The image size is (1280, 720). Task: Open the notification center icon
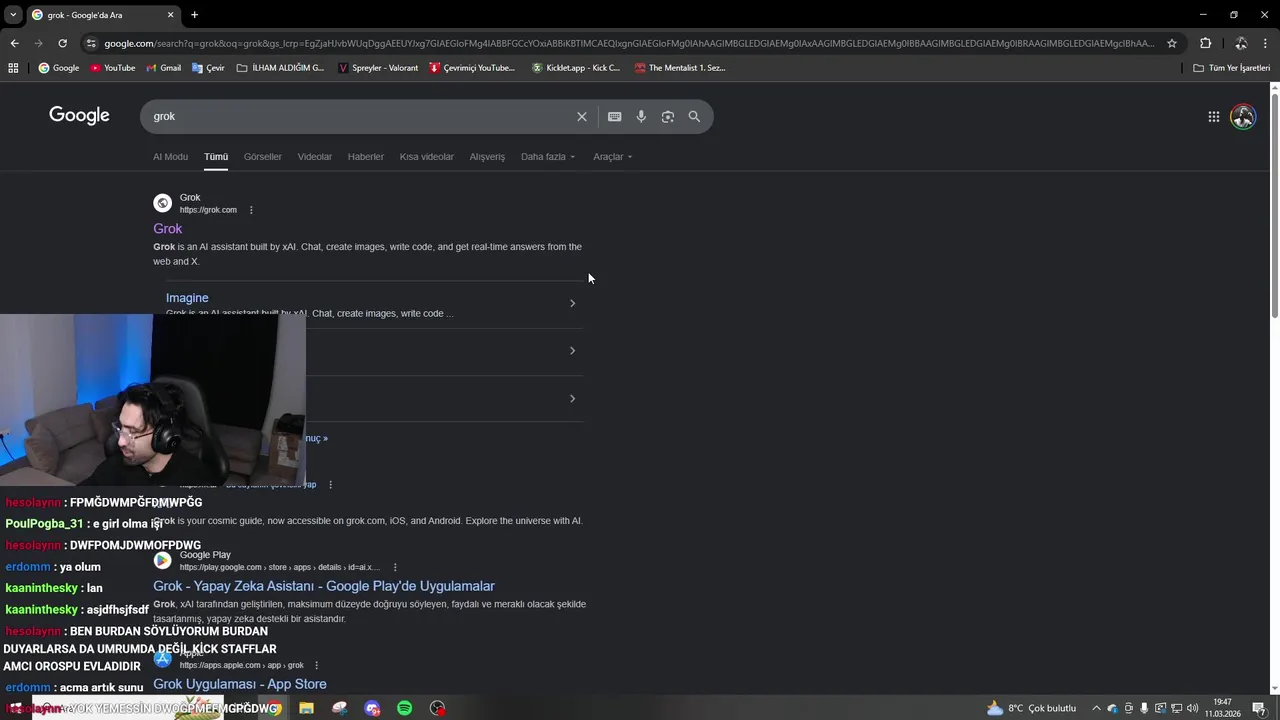(x=1259, y=708)
